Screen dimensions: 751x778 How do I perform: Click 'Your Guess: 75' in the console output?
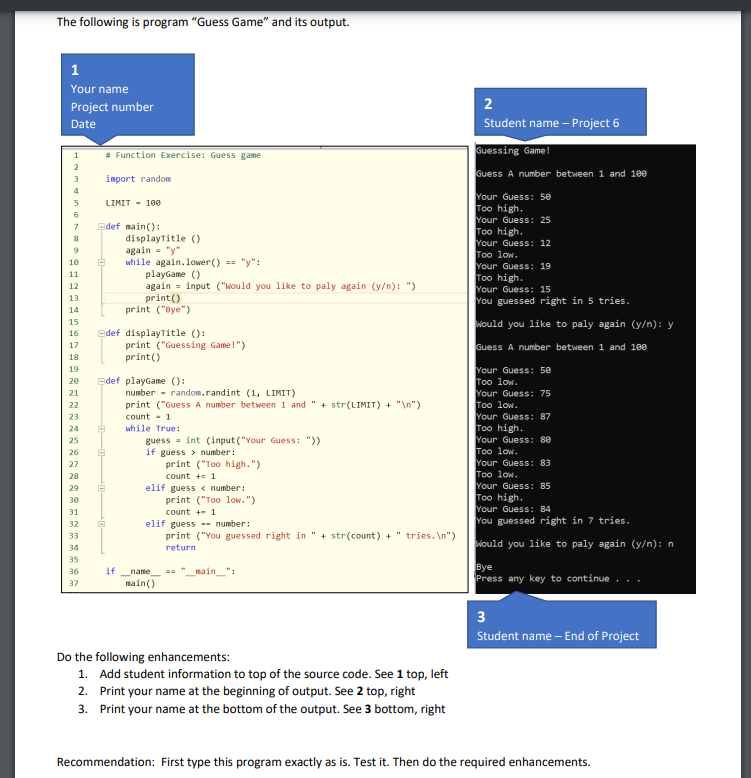(x=513, y=393)
